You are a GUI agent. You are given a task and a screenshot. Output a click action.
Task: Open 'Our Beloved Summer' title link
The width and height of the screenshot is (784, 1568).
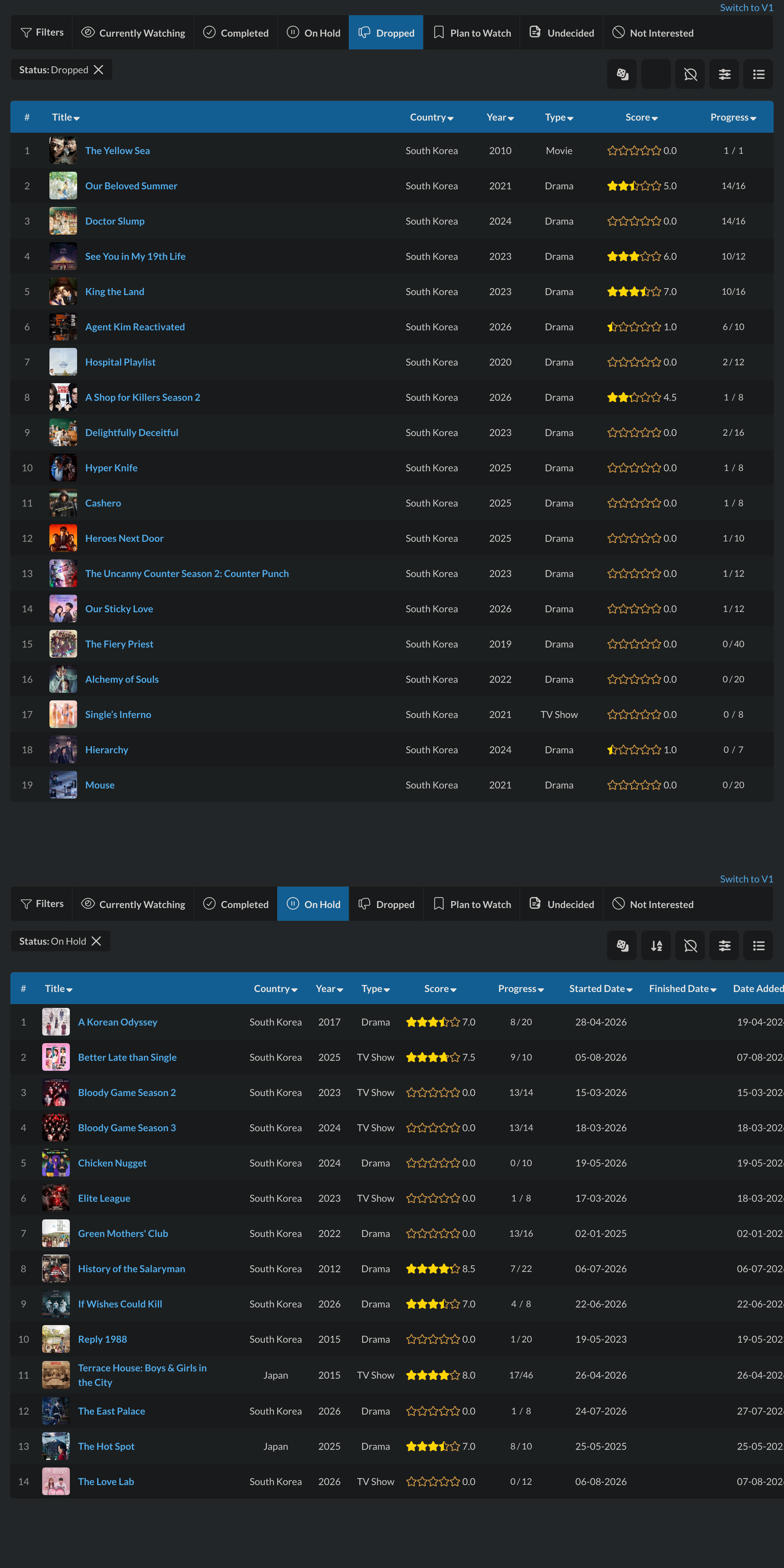click(x=131, y=186)
